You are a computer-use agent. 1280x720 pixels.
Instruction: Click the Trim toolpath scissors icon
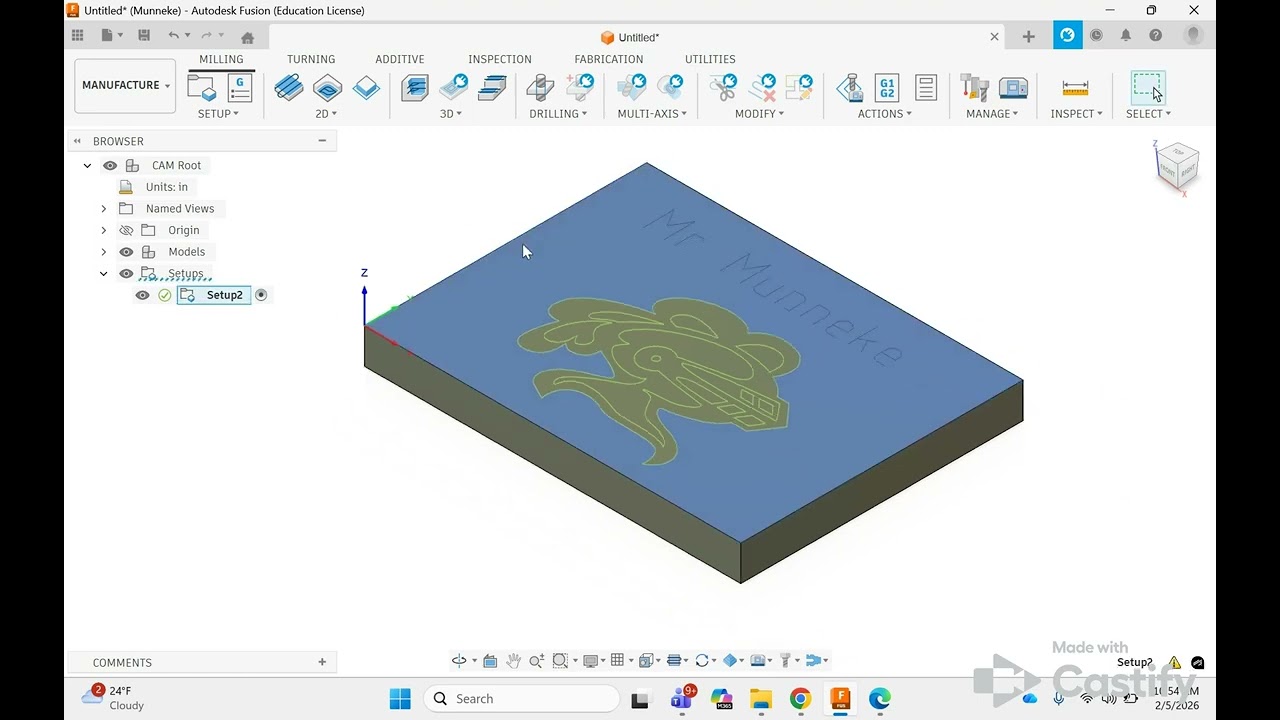point(723,88)
